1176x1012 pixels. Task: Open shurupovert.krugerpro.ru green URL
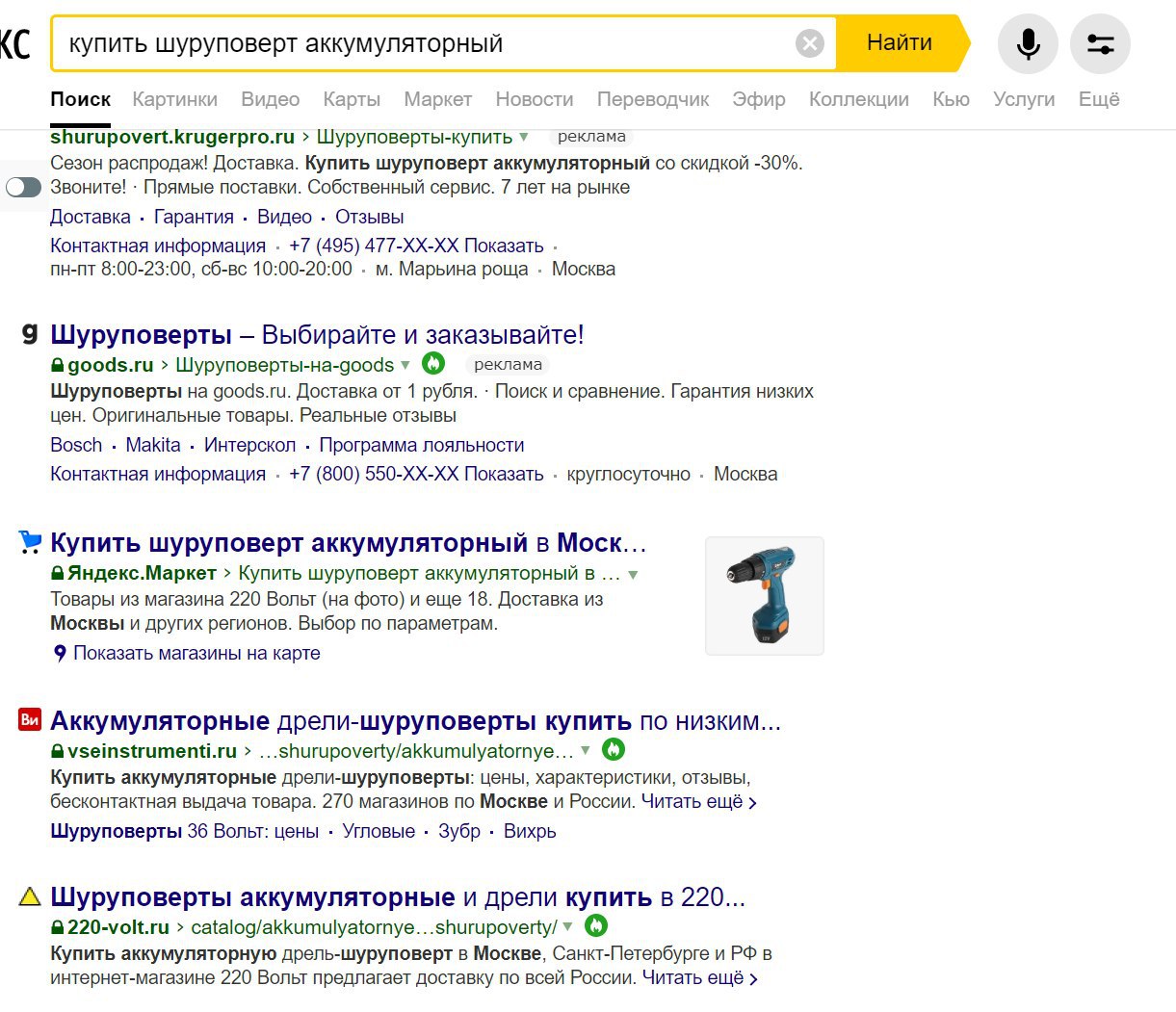point(172,137)
